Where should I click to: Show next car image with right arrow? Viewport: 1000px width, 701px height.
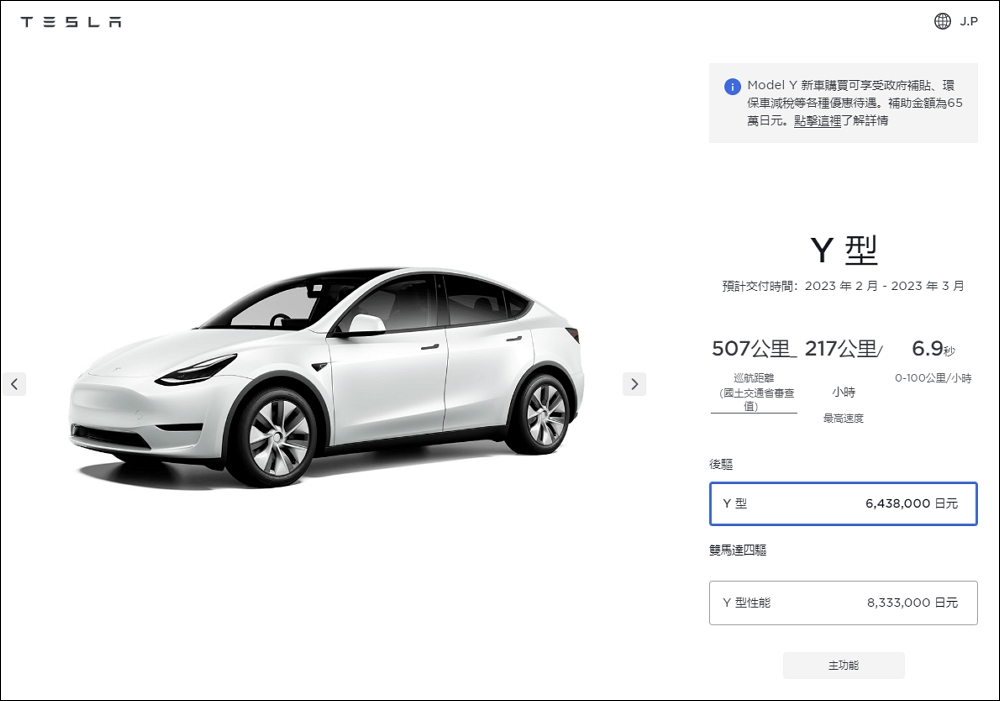(x=634, y=384)
